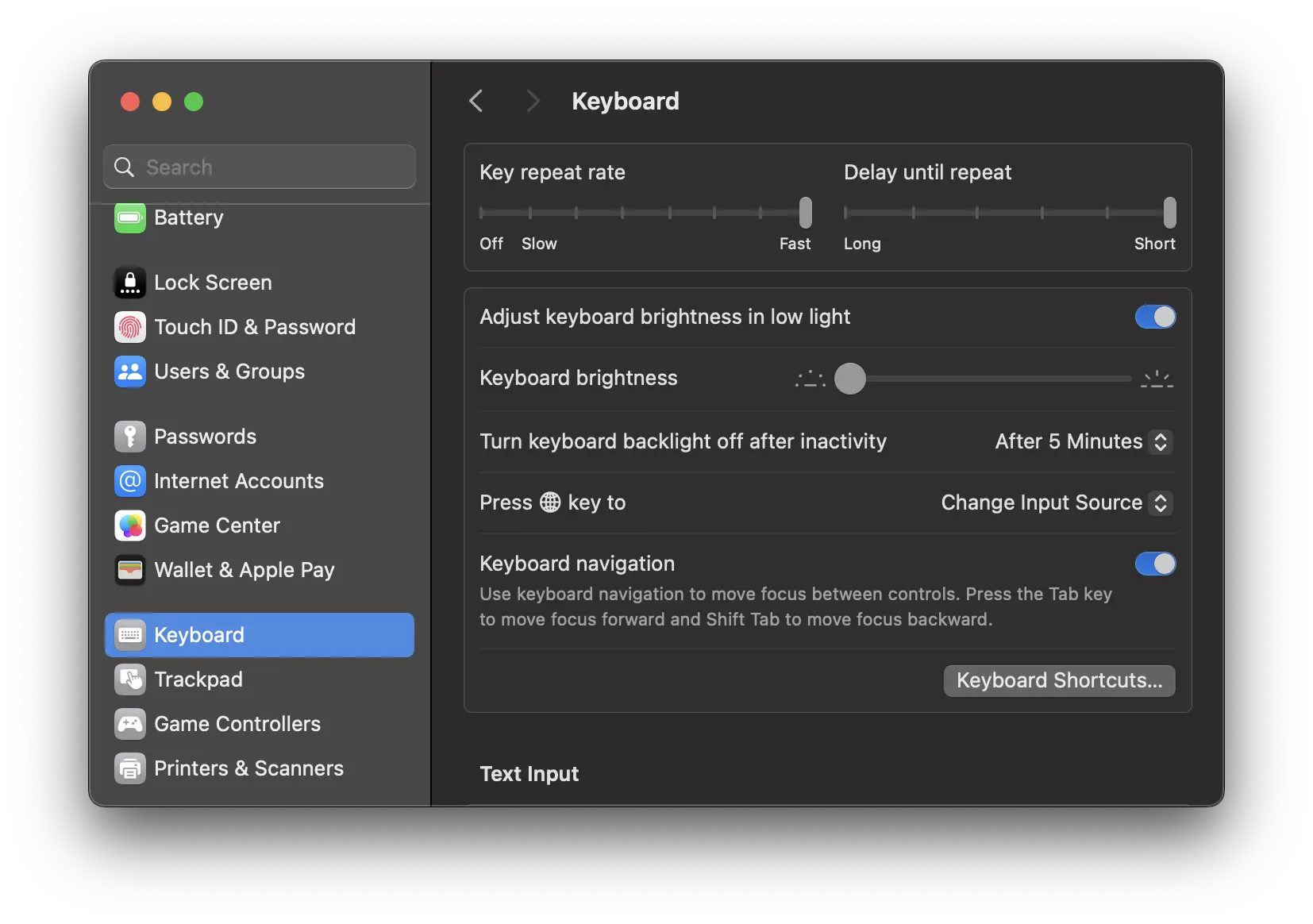Select the Lock Screen sidebar icon
The image size is (1313, 924).
click(129, 283)
